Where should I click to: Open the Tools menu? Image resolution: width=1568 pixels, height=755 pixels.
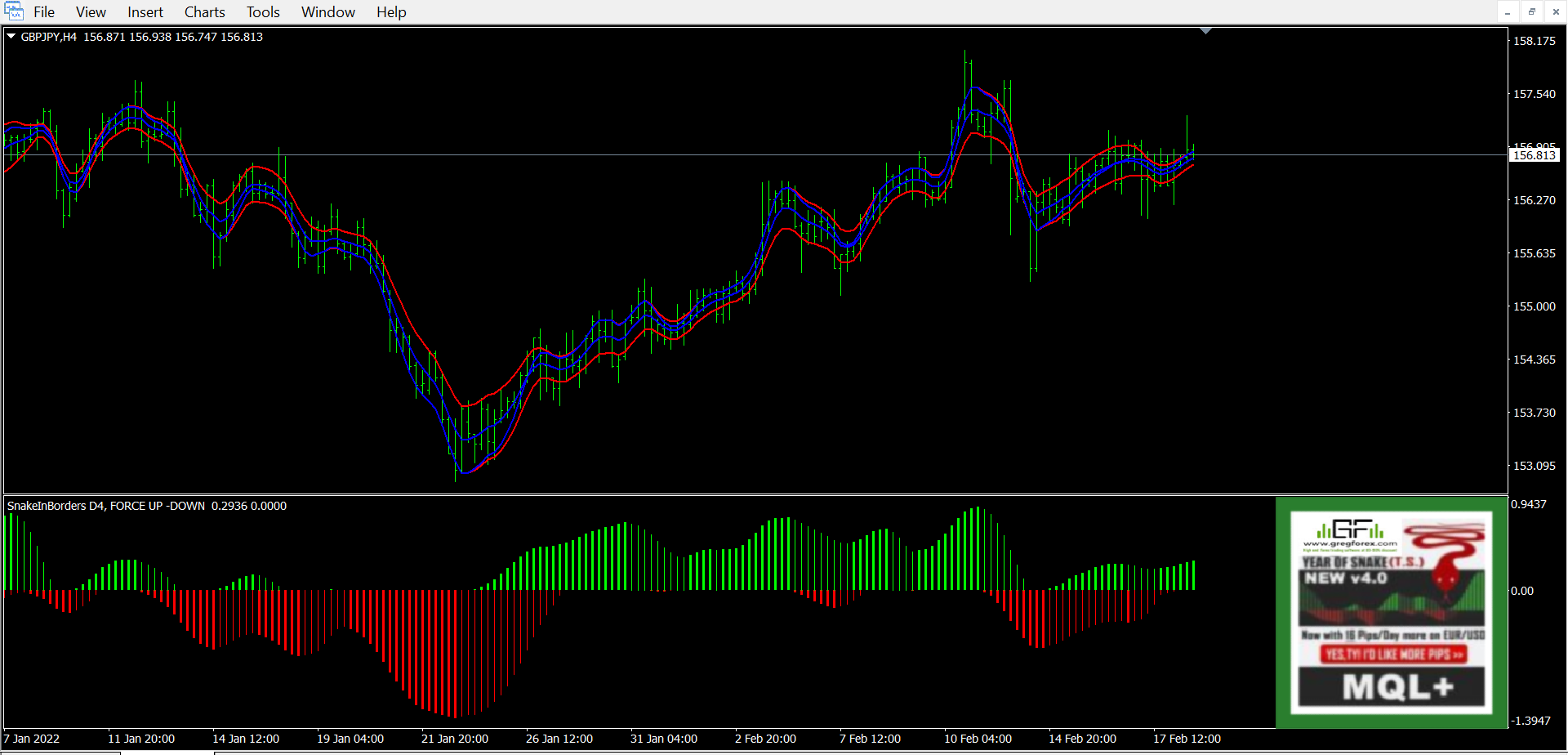[x=263, y=12]
